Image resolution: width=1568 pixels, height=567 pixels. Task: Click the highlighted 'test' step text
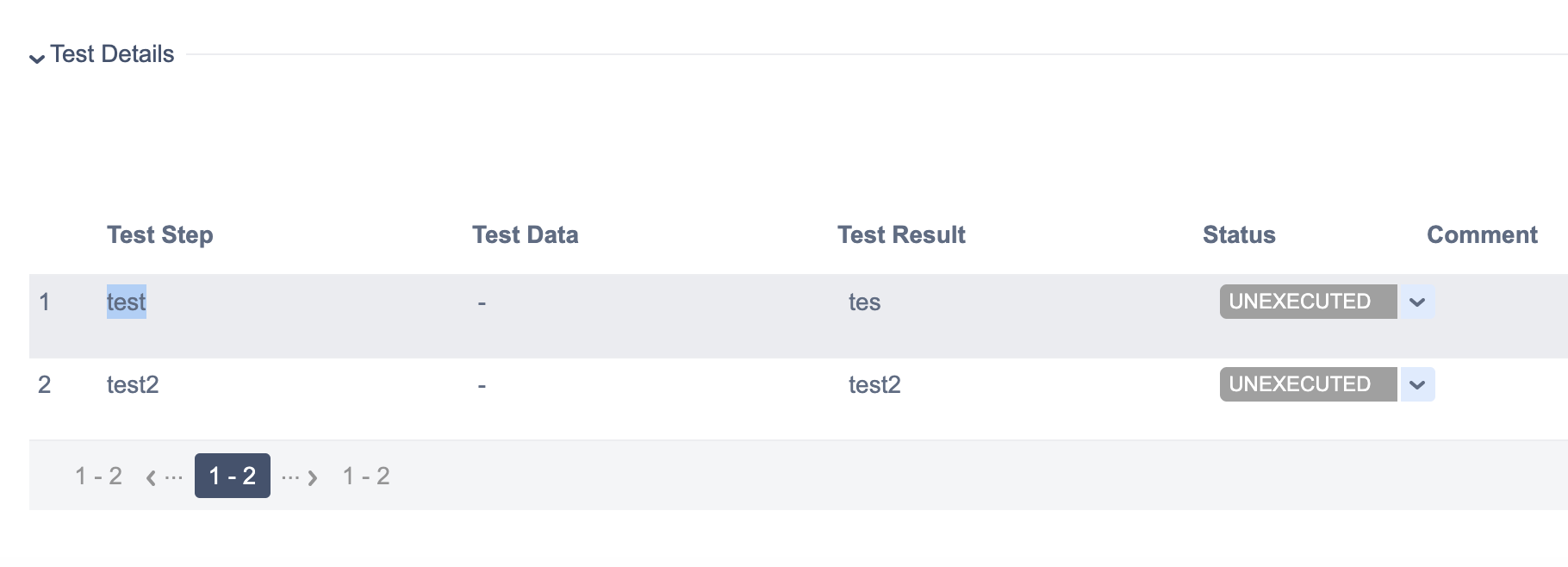tap(126, 302)
